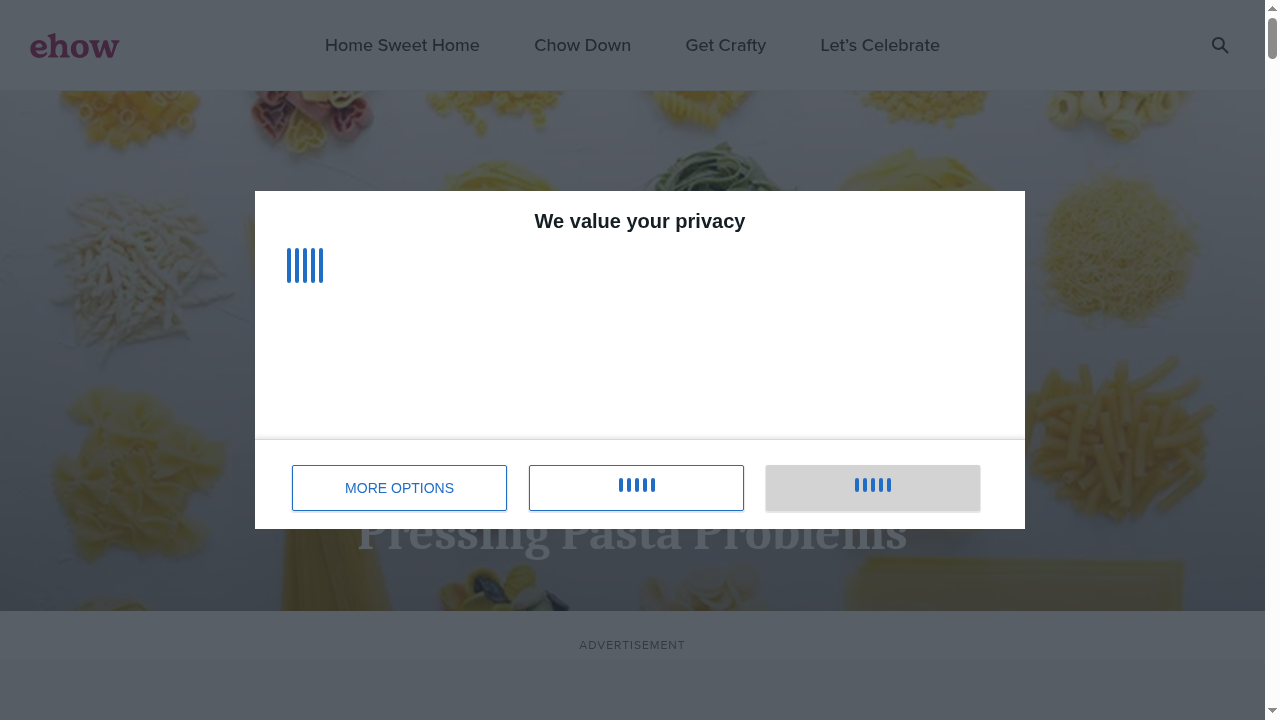Click the loading indicator in privacy dialog body
The width and height of the screenshot is (1280, 720).
(x=305, y=266)
